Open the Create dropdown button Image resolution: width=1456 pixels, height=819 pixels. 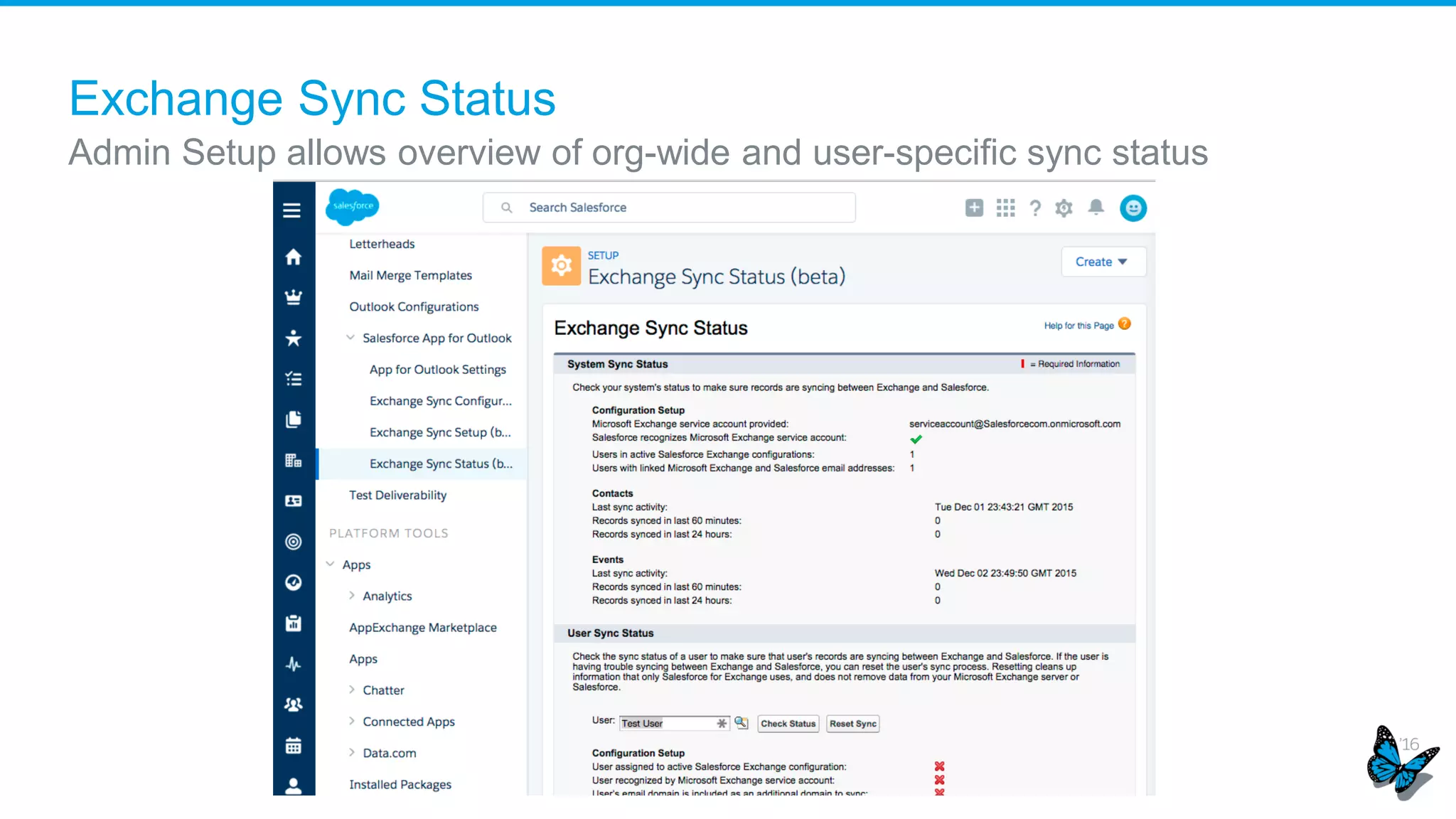[x=1103, y=262]
